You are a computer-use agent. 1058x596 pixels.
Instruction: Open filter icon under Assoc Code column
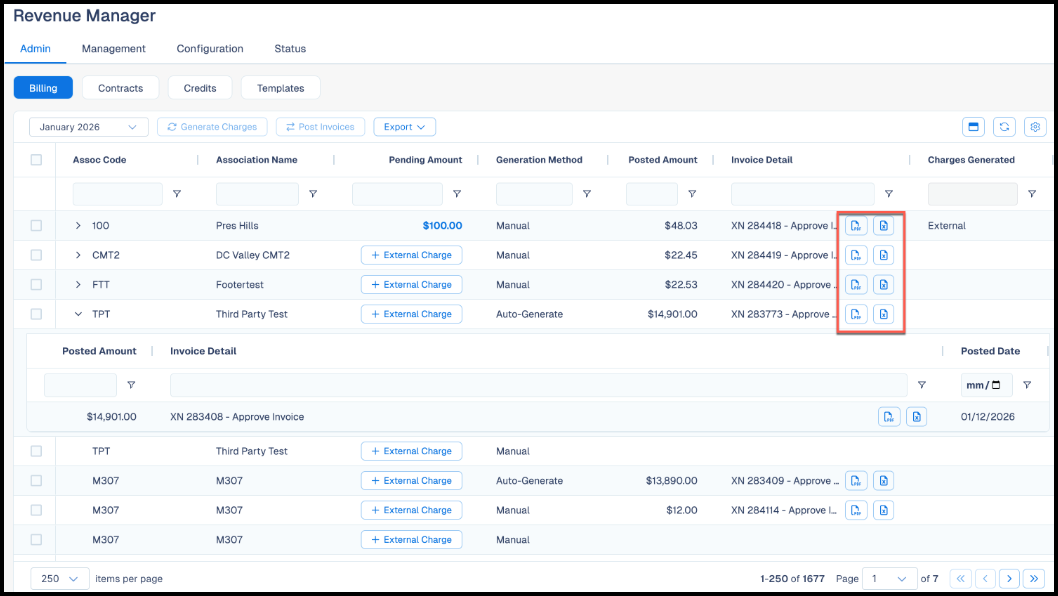(177, 194)
